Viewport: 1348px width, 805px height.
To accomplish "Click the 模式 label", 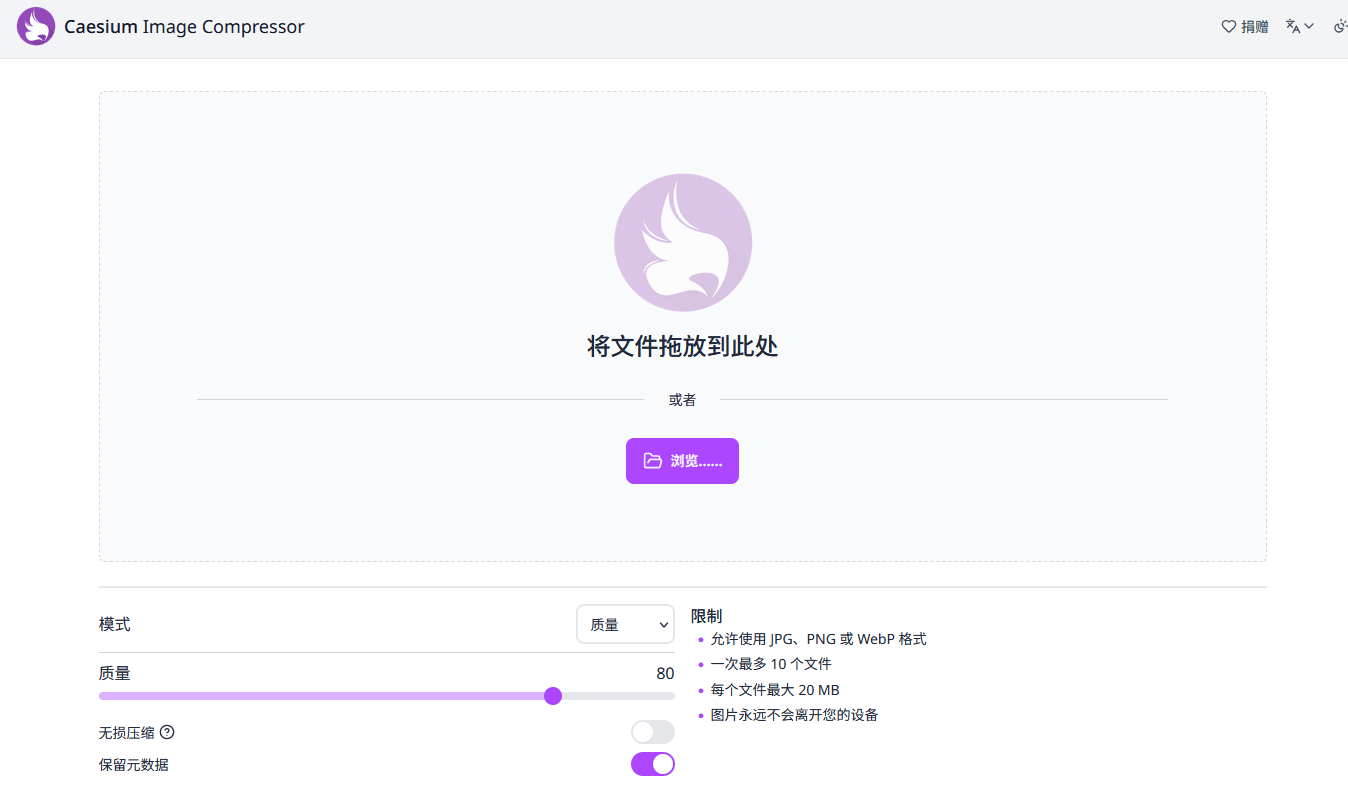I will click(x=115, y=625).
